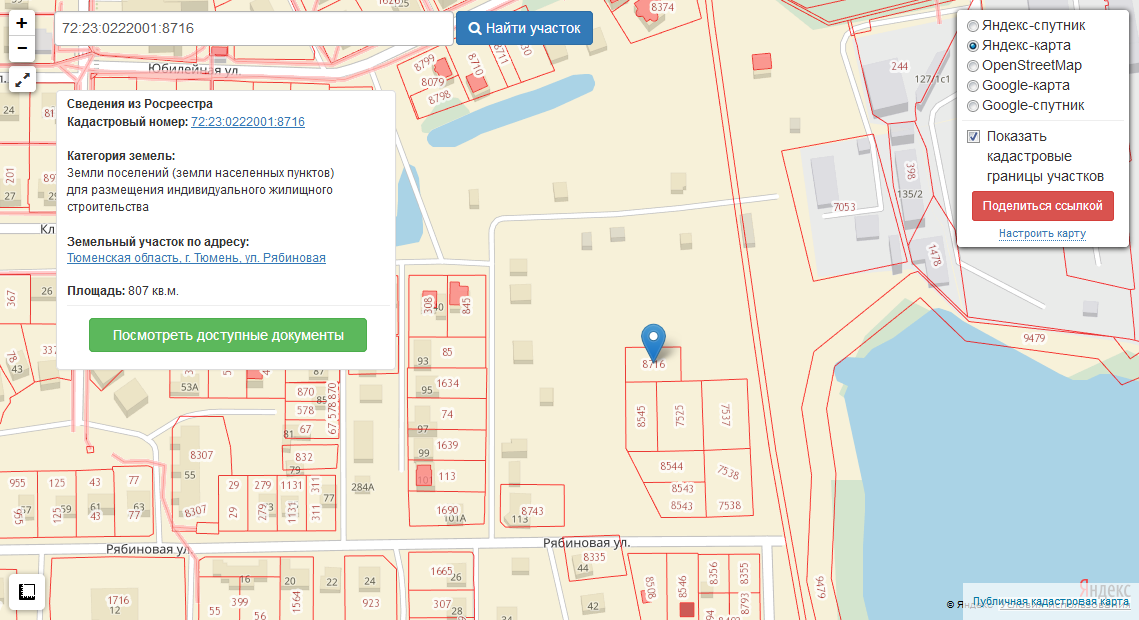Click parcel label 8545 on map
The height and width of the screenshot is (620, 1139).
(641, 416)
